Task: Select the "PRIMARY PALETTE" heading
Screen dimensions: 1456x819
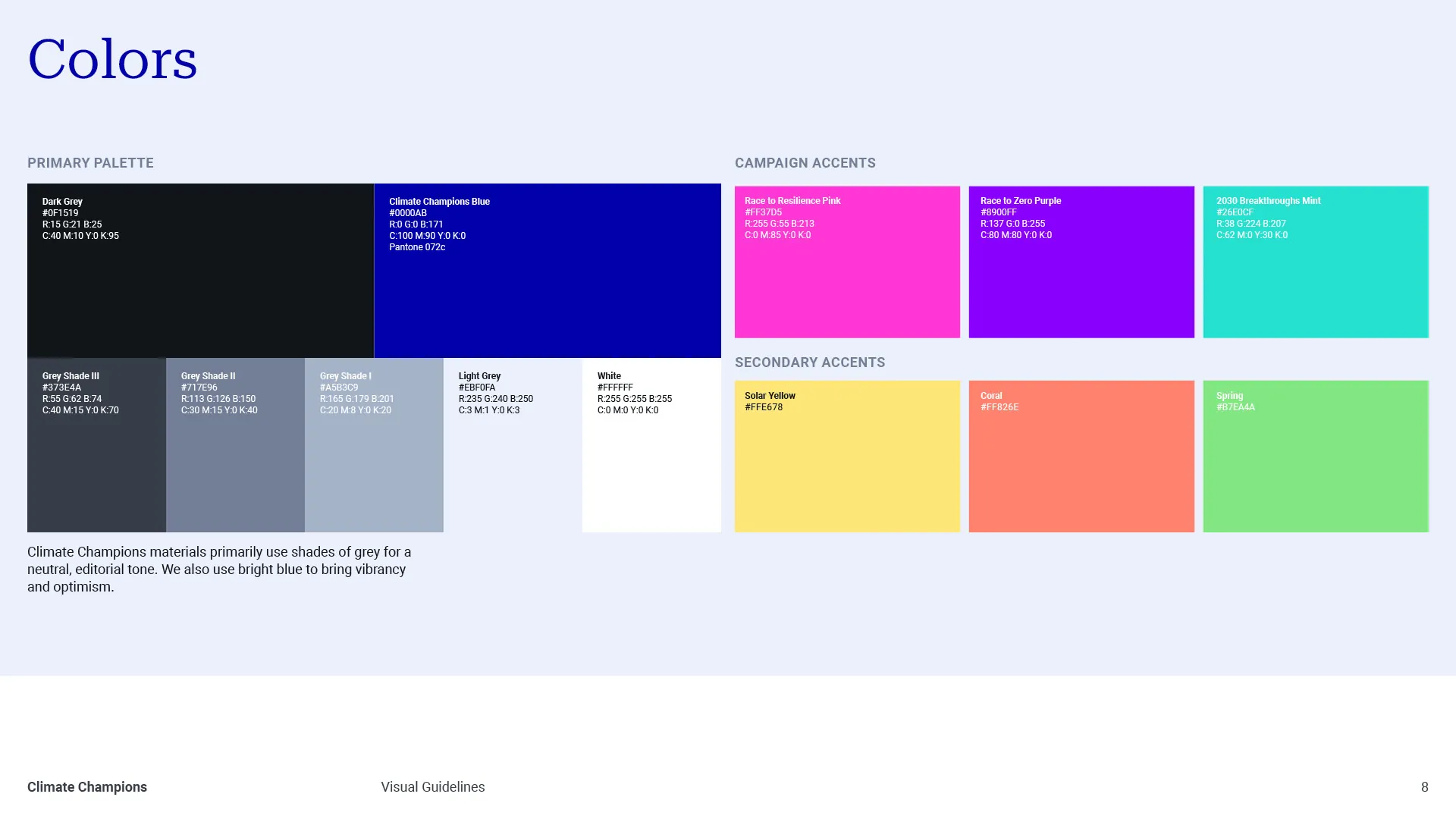Action: (90, 163)
